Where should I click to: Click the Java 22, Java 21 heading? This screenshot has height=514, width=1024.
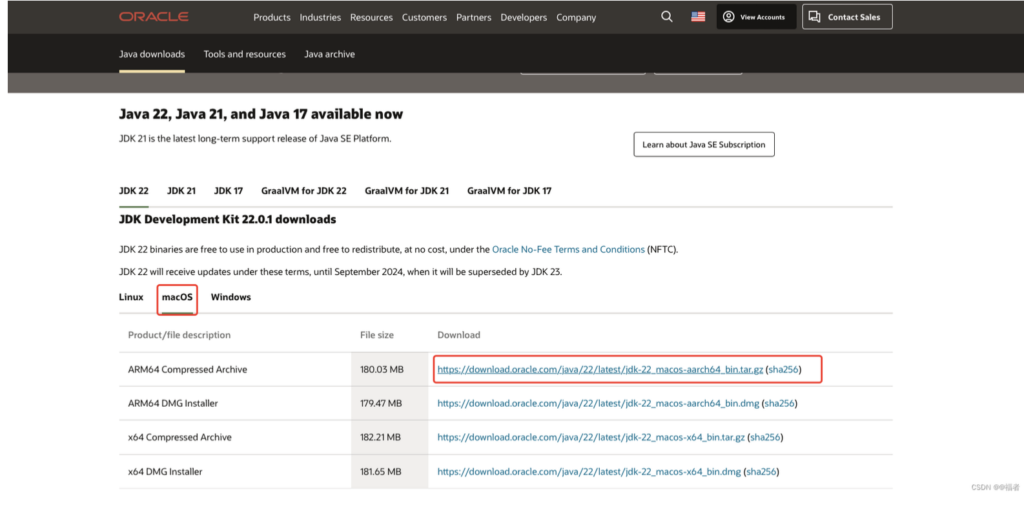coord(261,114)
